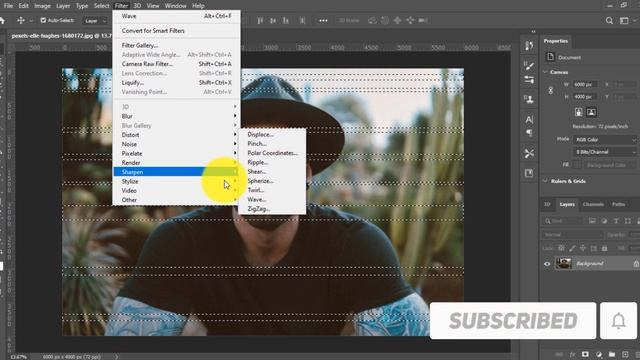Click the lock transparent pixels icon
Image resolution: width=640 pixels, height=360 pixels.
(561, 248)
